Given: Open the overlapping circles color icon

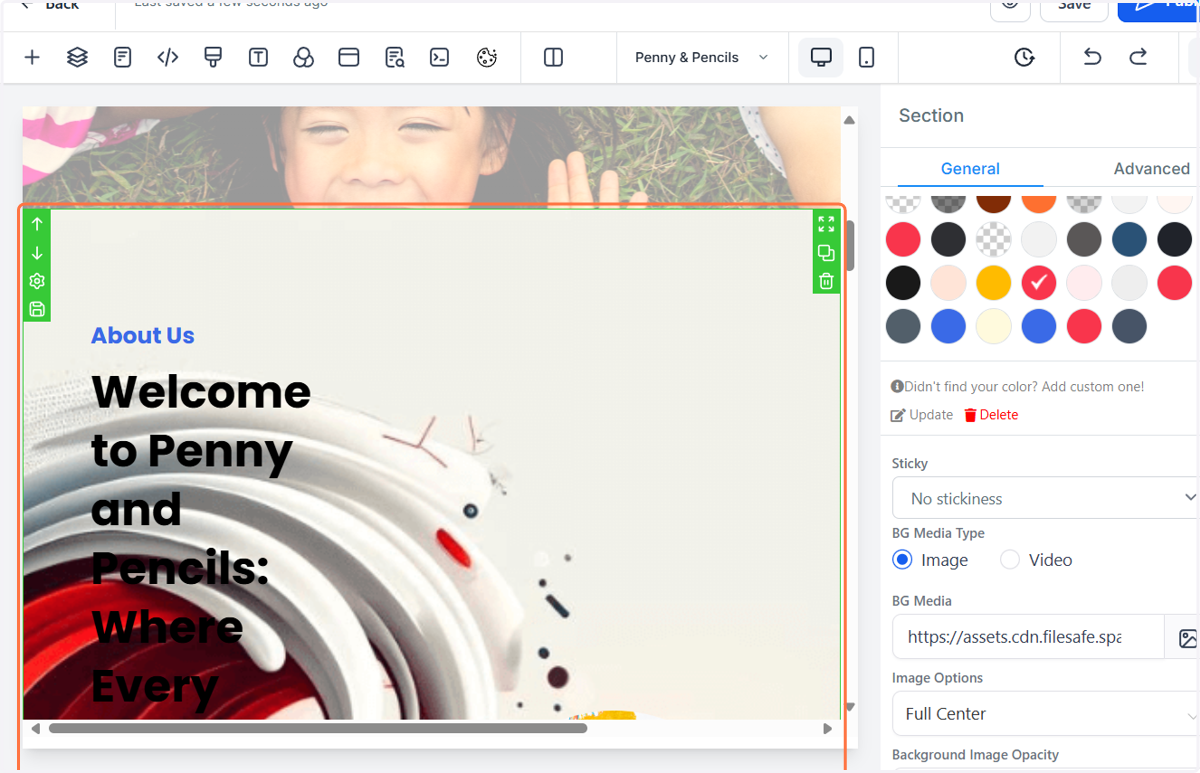Looking at the screenshot, I should pyautogui.click(x=303, y=58).
